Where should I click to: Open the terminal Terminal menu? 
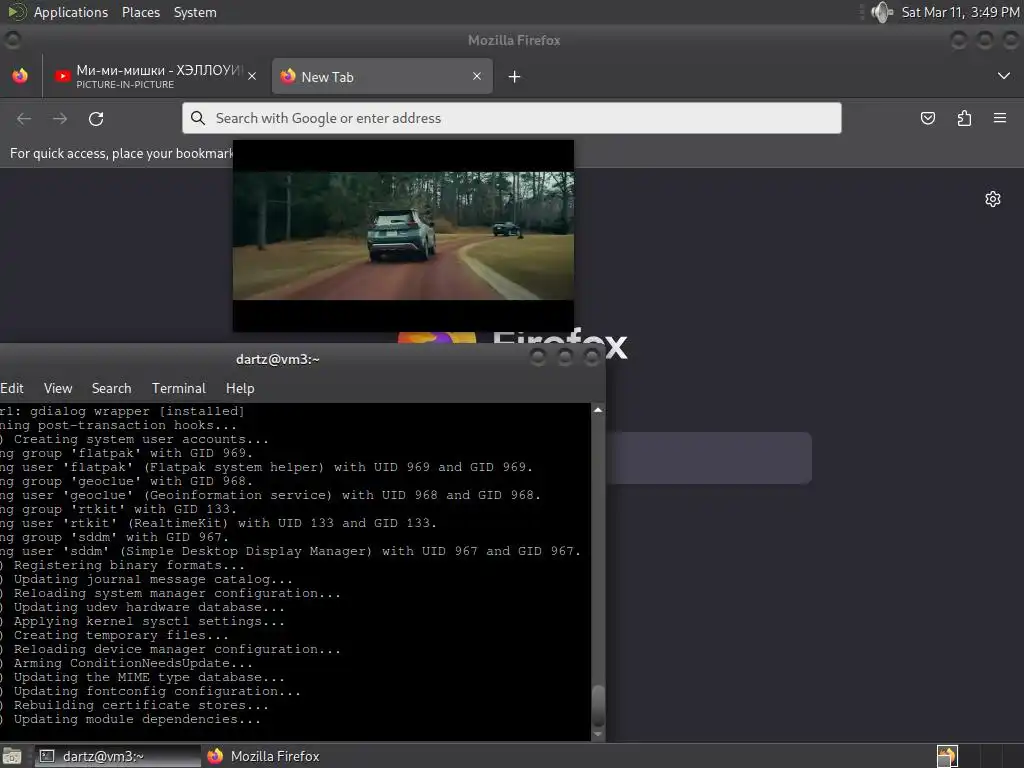point(179,388)
